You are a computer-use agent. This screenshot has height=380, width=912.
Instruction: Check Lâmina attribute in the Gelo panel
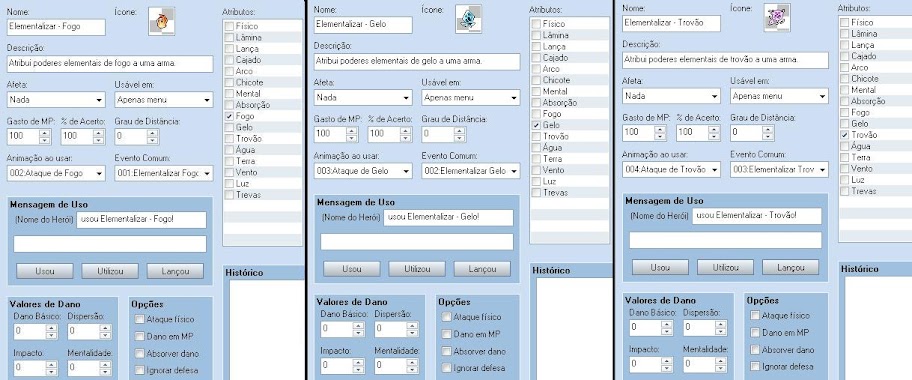coord(536,35)
